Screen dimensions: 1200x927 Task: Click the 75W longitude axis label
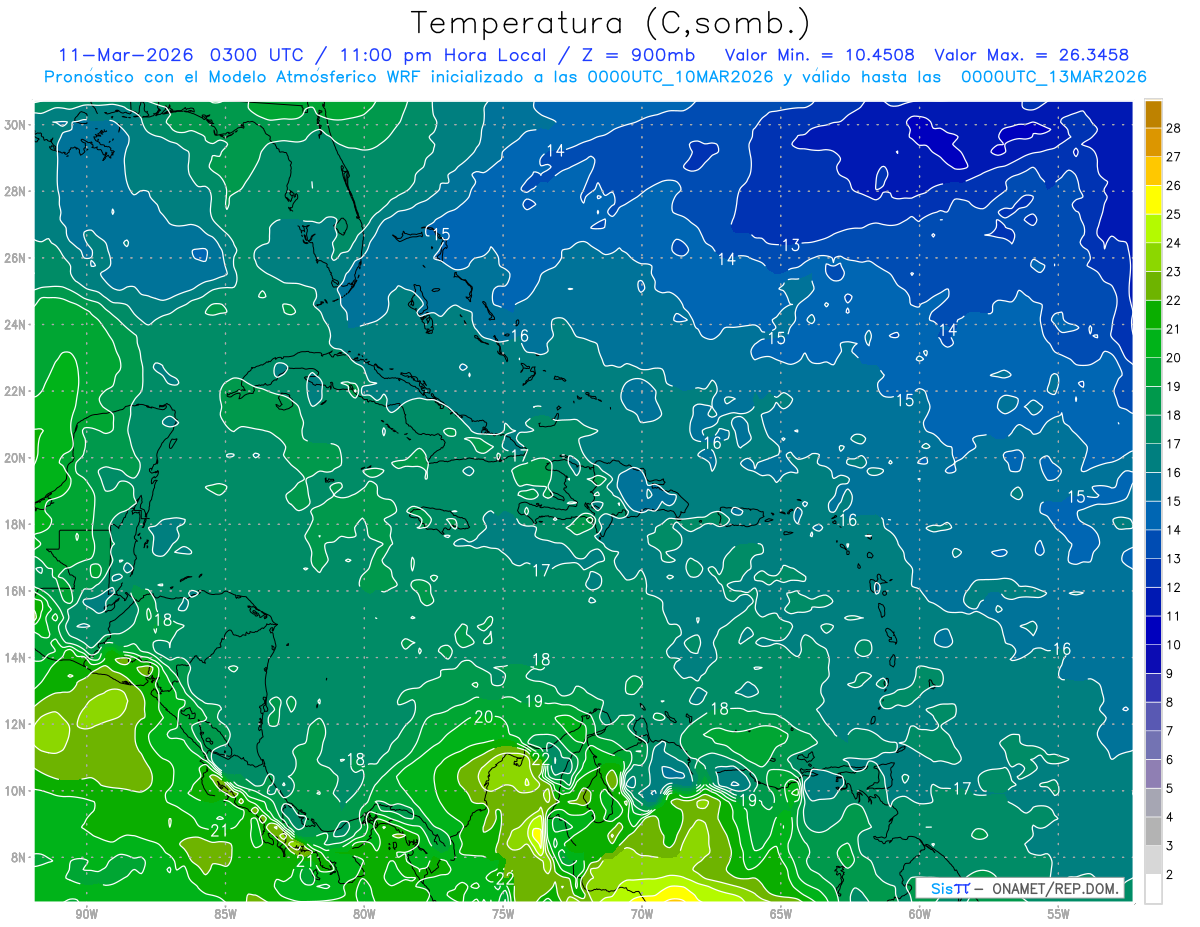click(503, 914)
